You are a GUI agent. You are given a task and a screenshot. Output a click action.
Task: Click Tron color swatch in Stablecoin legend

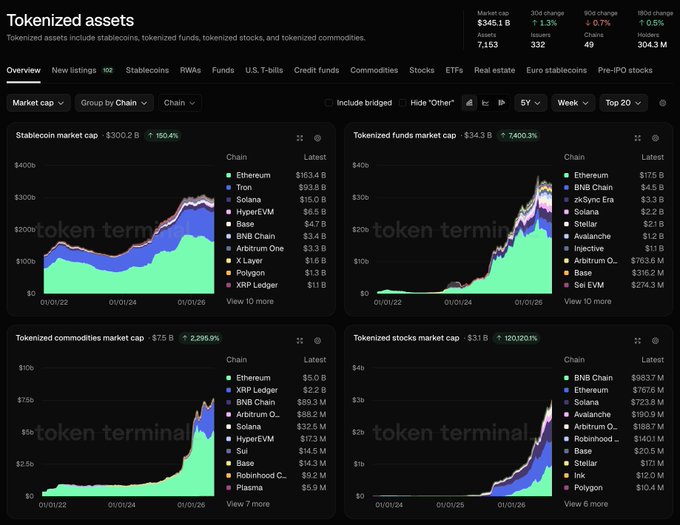tap(229, 187)
